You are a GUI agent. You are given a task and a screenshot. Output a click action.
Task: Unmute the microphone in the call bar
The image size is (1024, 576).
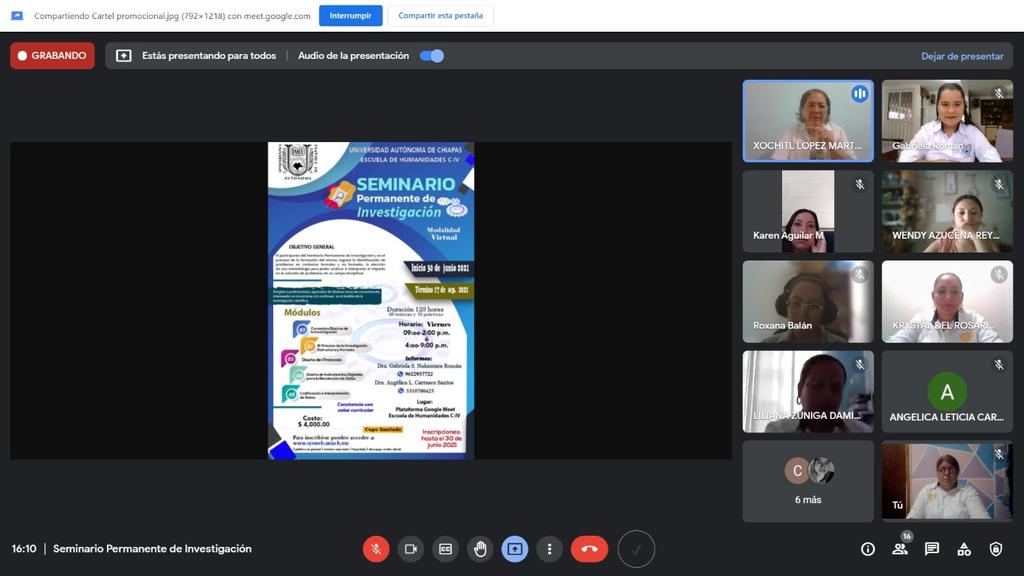tap(376, 549)
